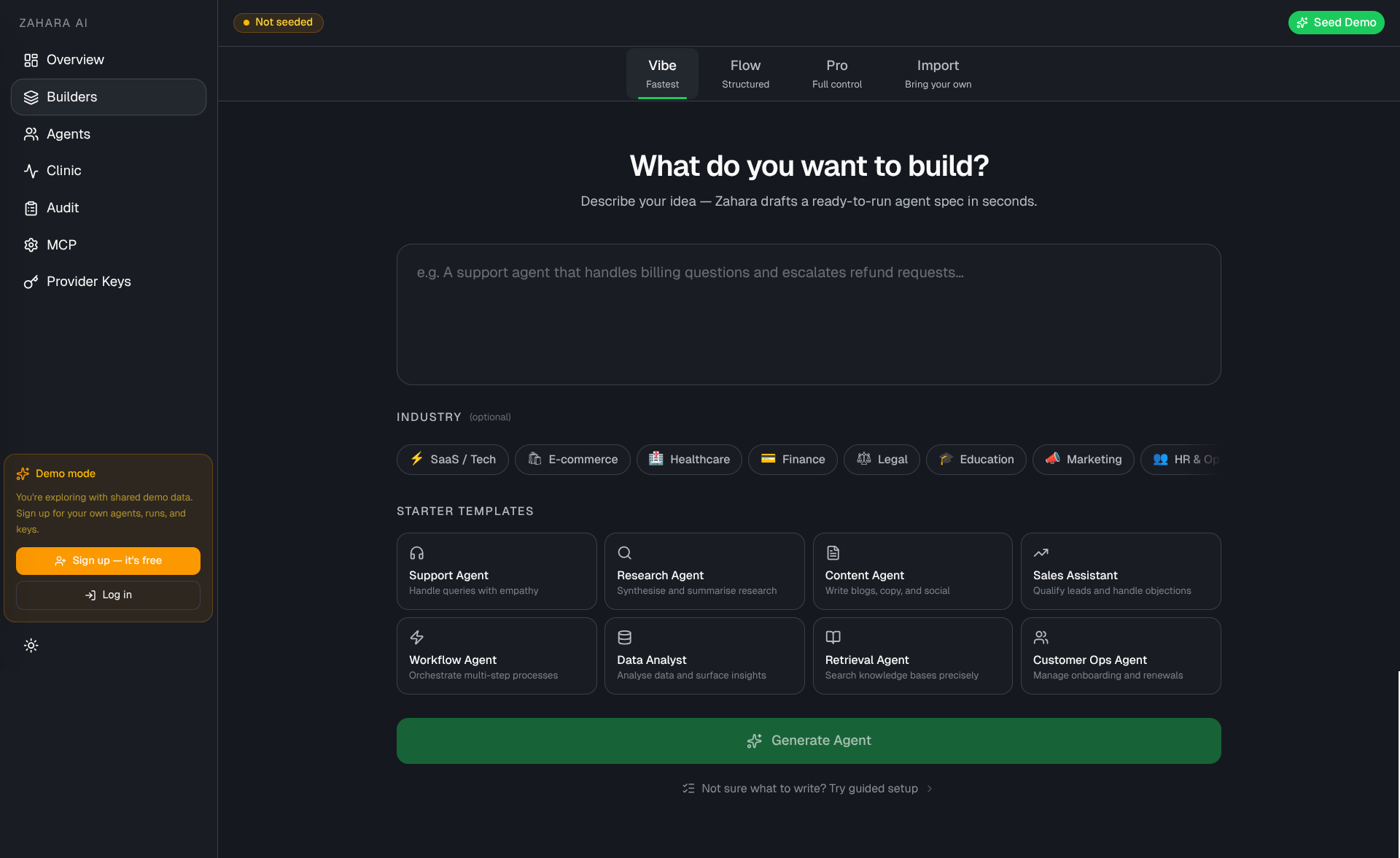
Task: Focus the agent idea description text box
Action: [x=809, y=314]
